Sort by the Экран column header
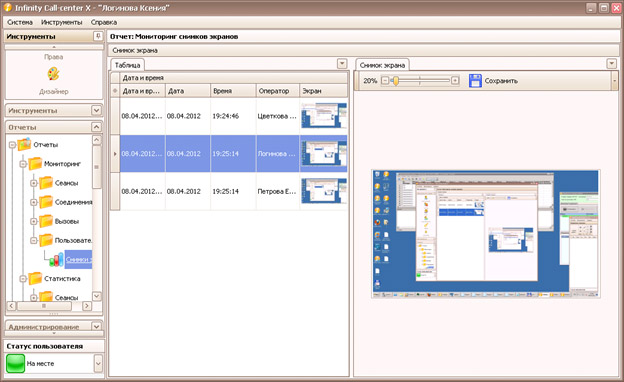The image size is (624, 382). [x=323, y=91]
